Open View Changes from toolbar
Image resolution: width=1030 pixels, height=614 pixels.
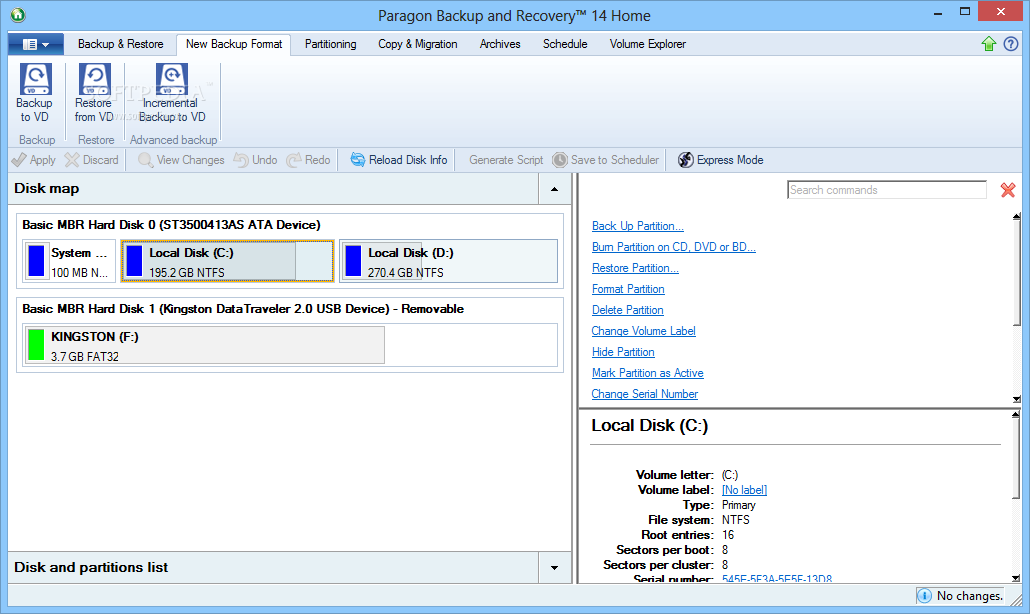pos(181,160)
